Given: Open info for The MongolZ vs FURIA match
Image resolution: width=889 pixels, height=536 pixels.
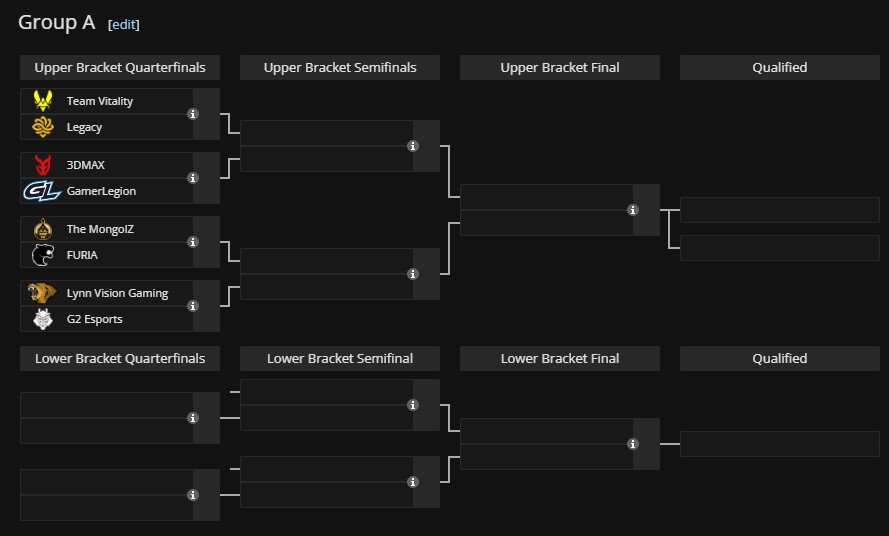Looking at the screenshot, I should 193,242.
